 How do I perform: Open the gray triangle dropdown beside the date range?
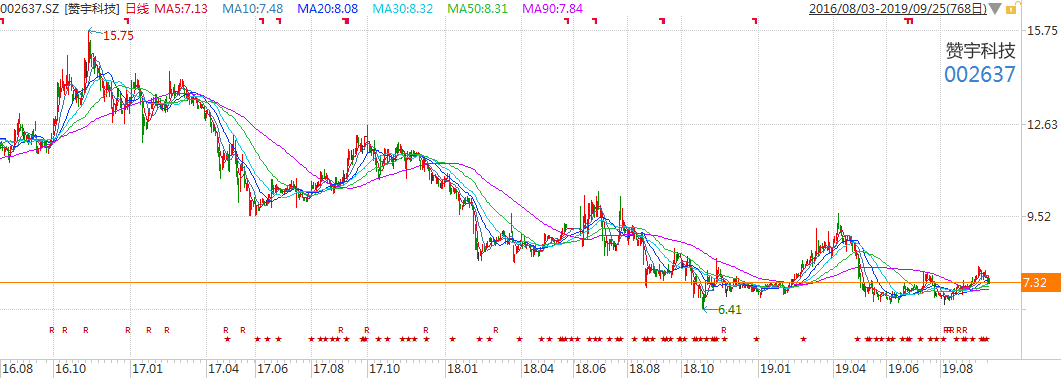(x=995, y=9)
